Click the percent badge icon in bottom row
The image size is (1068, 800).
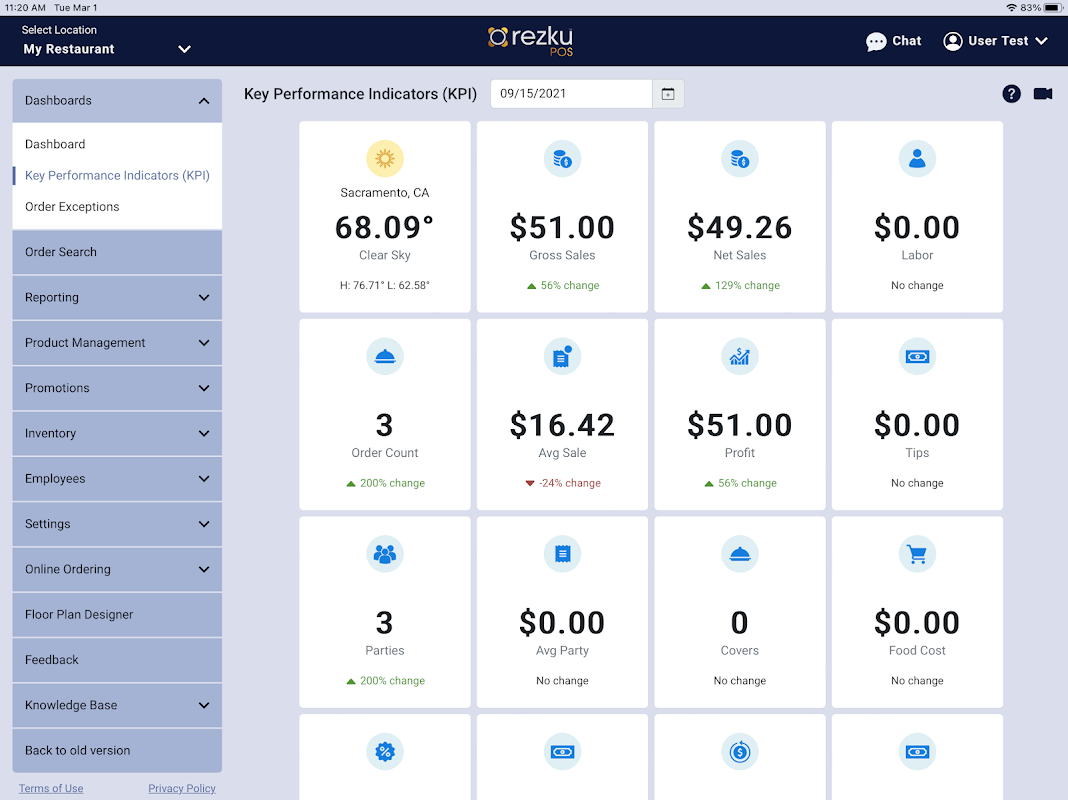385,752
